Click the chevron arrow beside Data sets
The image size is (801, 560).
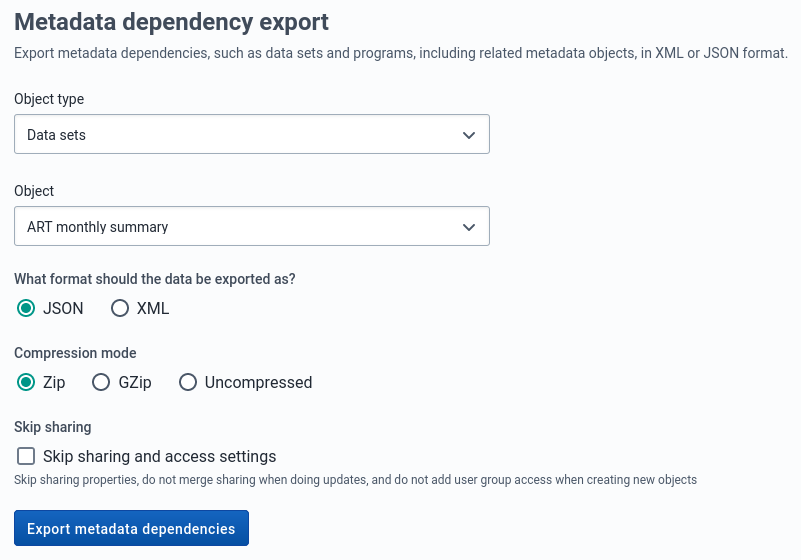coord(469,135)
